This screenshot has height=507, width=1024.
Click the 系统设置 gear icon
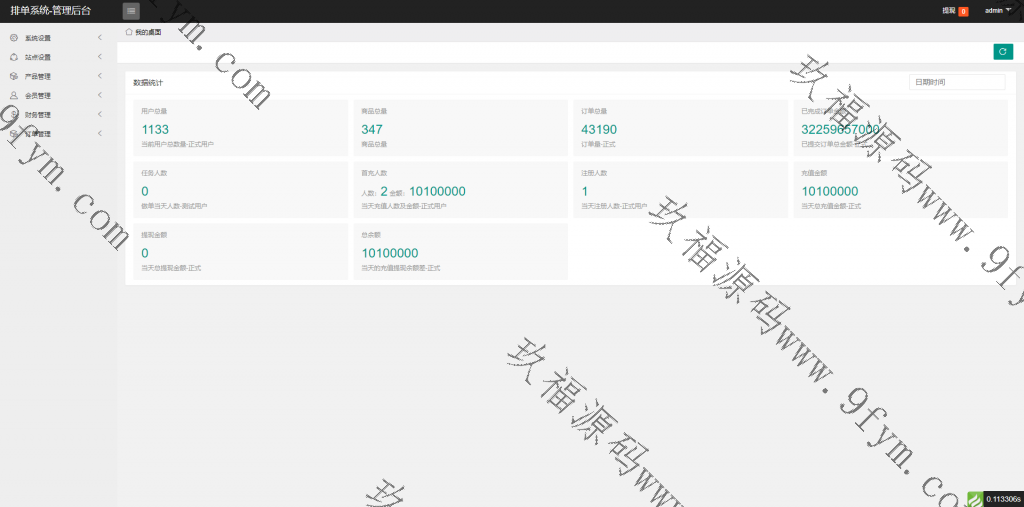point(13,38)
